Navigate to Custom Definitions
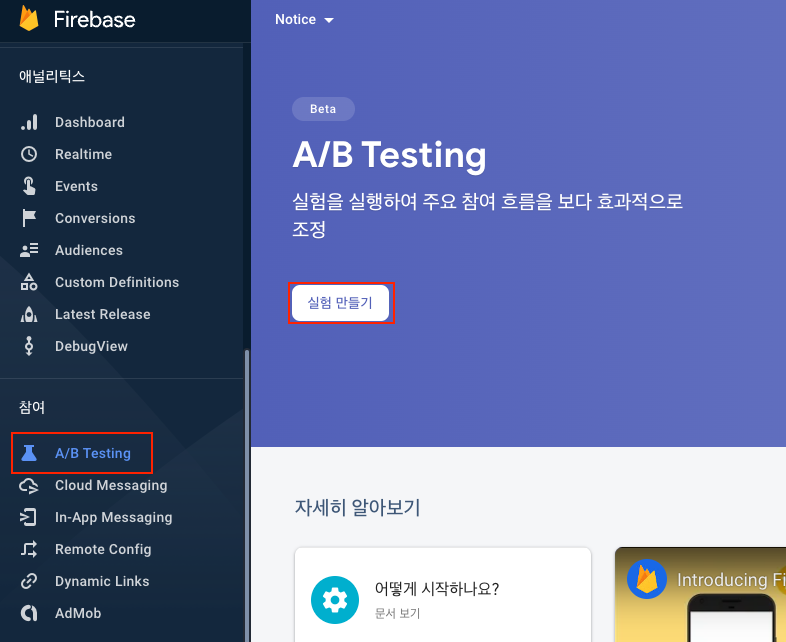Viewport: 786px width, 642px height. click(117, 282)
